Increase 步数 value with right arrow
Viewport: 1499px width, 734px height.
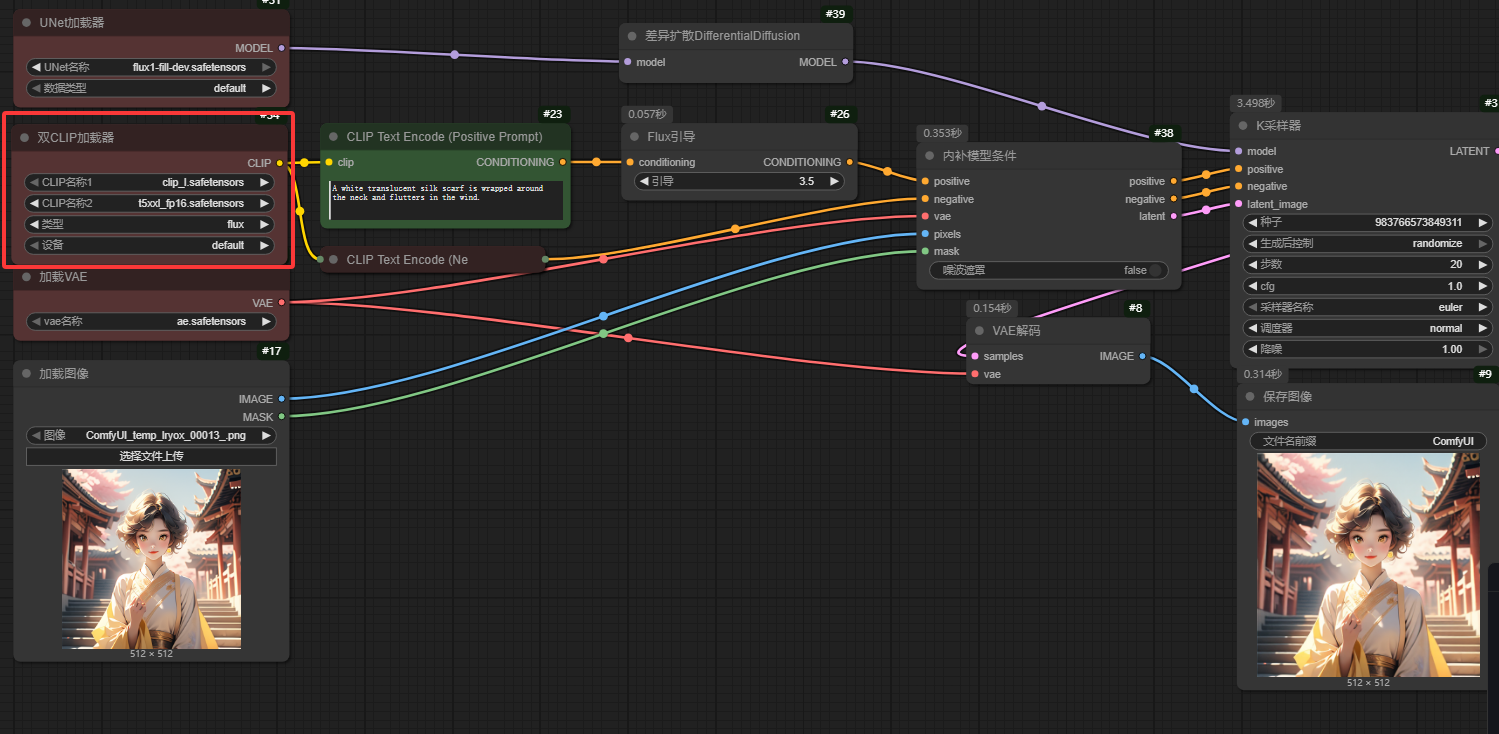click(1483, 264)
